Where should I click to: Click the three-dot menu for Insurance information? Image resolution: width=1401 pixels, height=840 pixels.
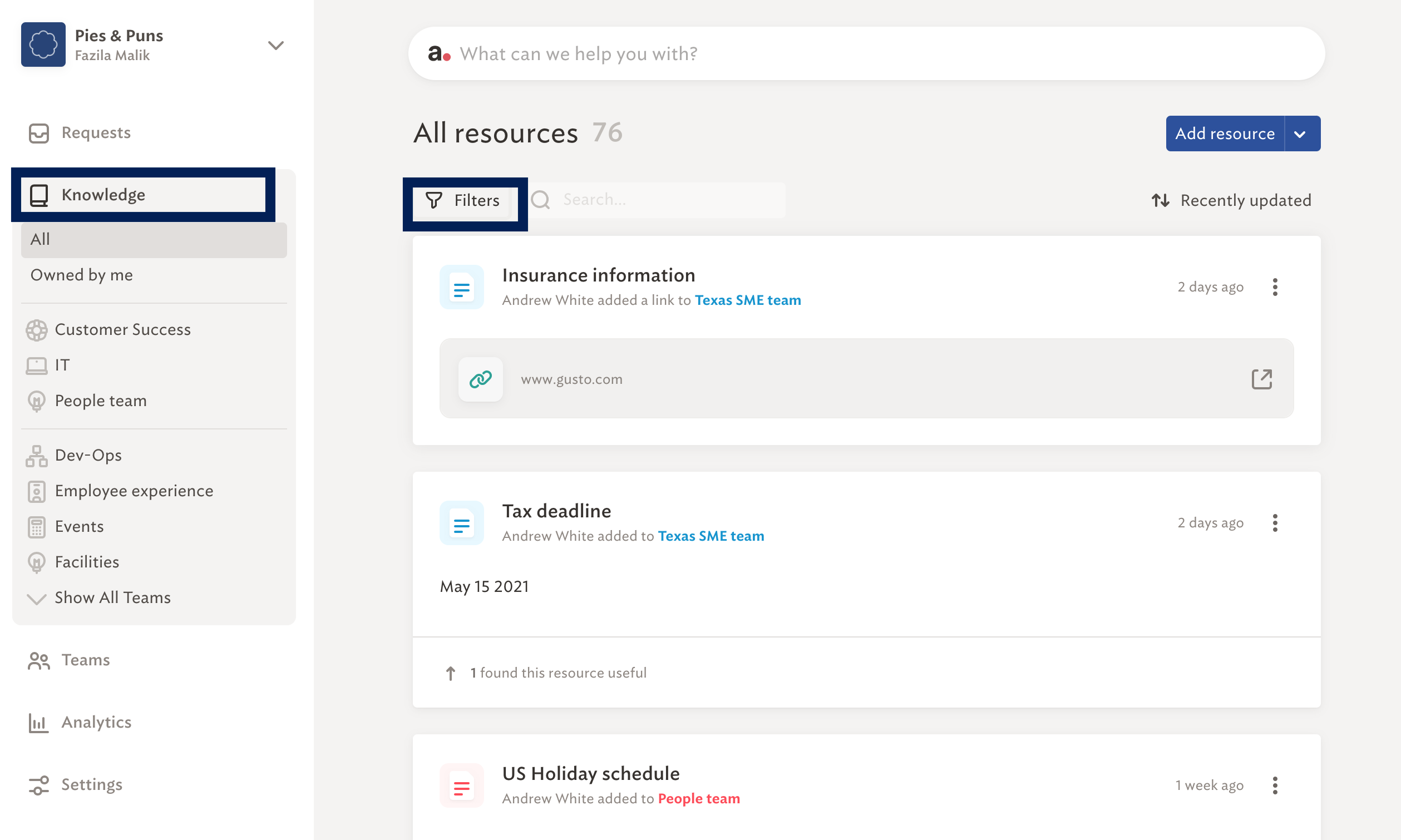click(1275, 287)
